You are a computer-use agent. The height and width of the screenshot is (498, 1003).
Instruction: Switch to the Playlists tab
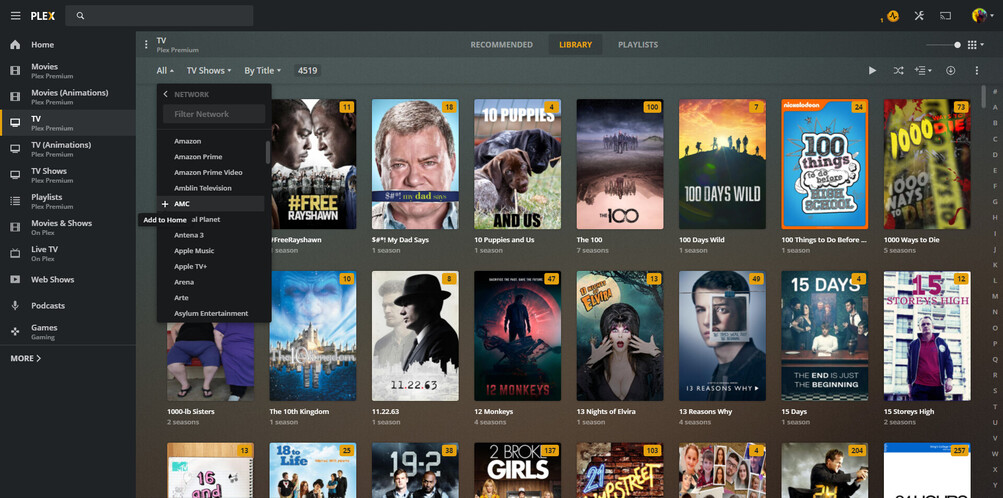point(638,45)
